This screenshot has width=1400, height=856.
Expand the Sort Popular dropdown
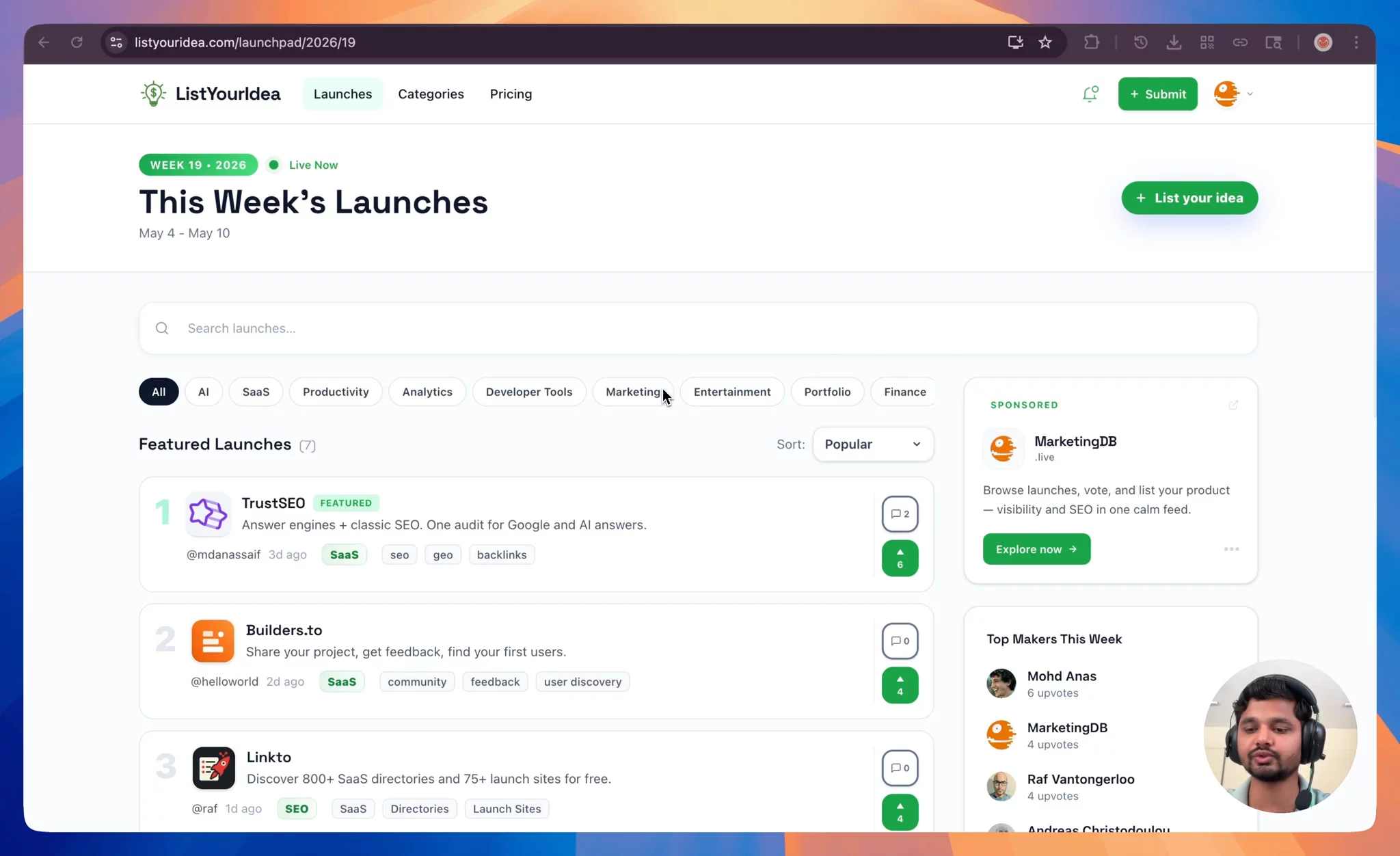(x=873, y=444)
